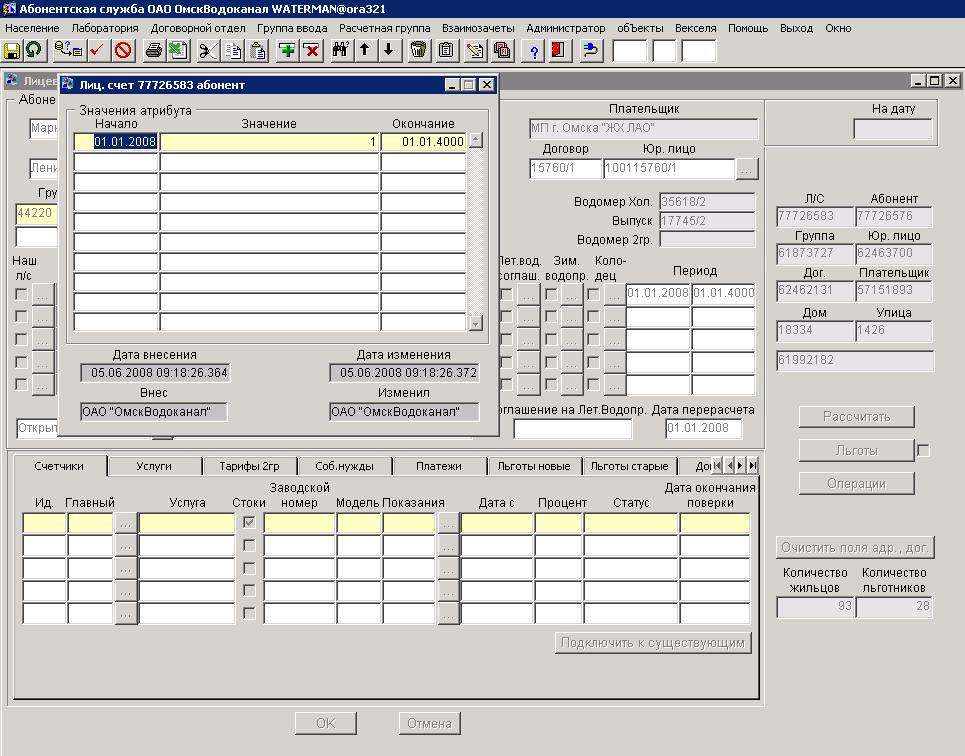This screenshot has height=756, width=965.
Task: Open the Лаборатория menu
Action: [x=105, y=28]
